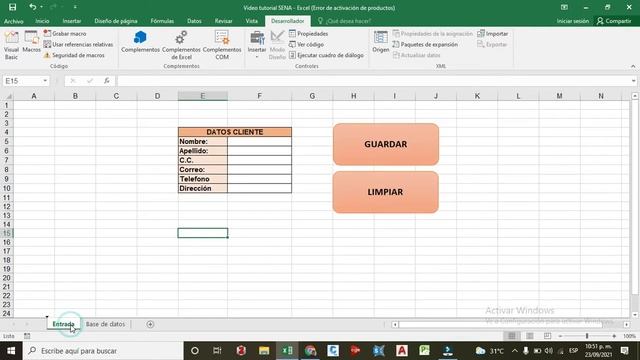
Task: Click the formula bar input
Action: pos(373,81)
